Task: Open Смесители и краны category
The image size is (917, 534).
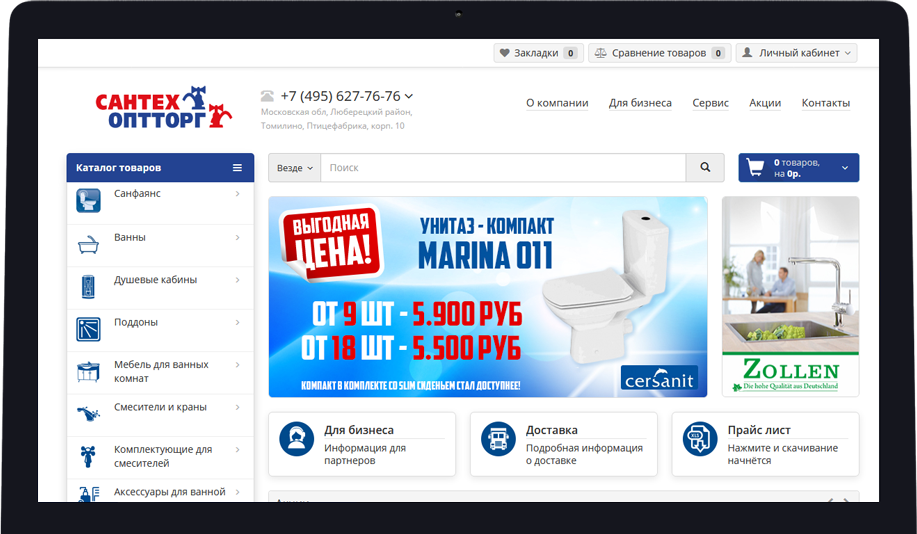Action: coord(160,407)
